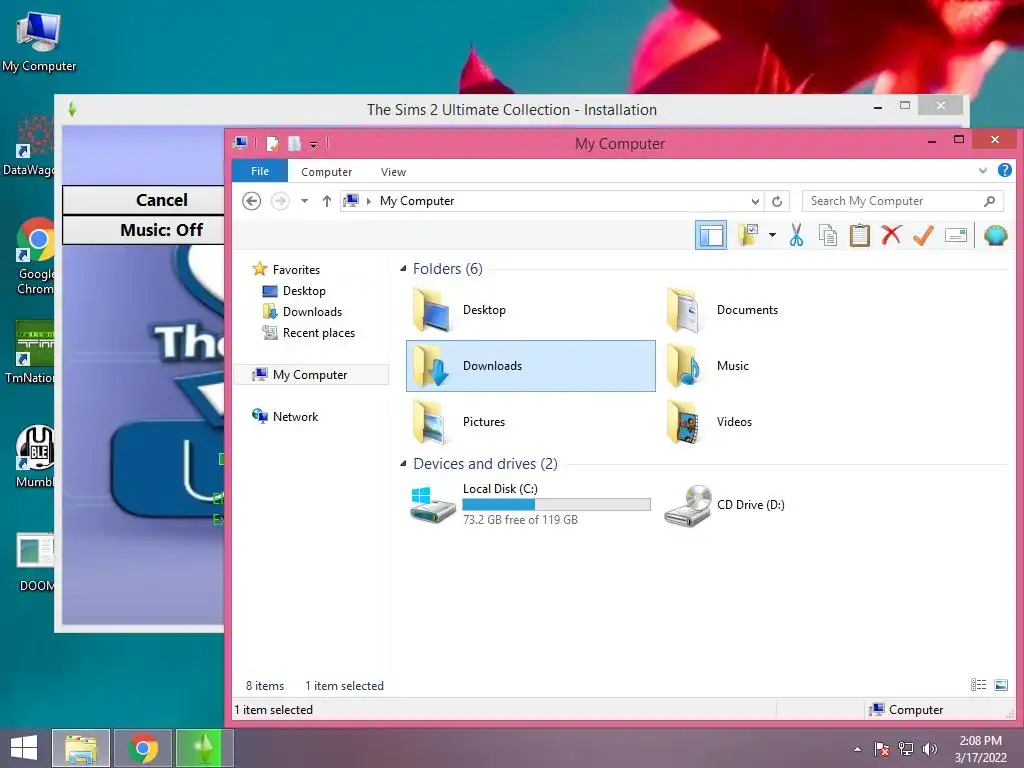Screen dimensions: 1024x768
Task: Toggle Music: Off in Sims 2 installer
Action: click(x=144, y=230)
